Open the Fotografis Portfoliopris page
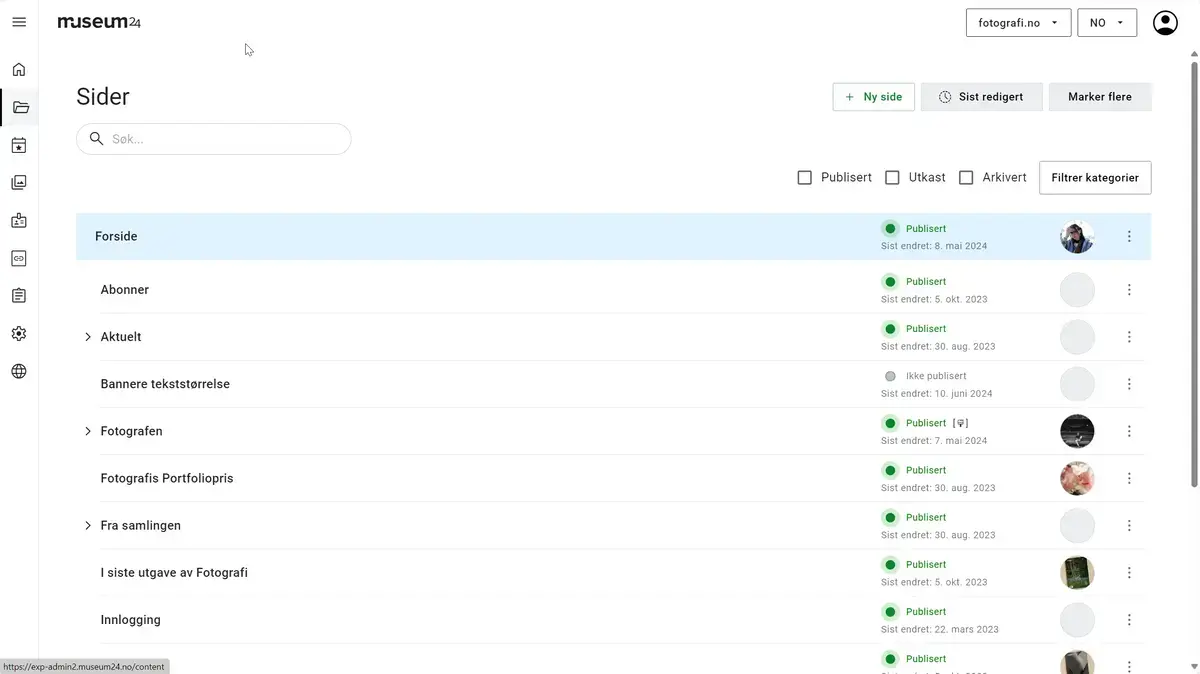The image size is (1200, 674). click(167, 479)
